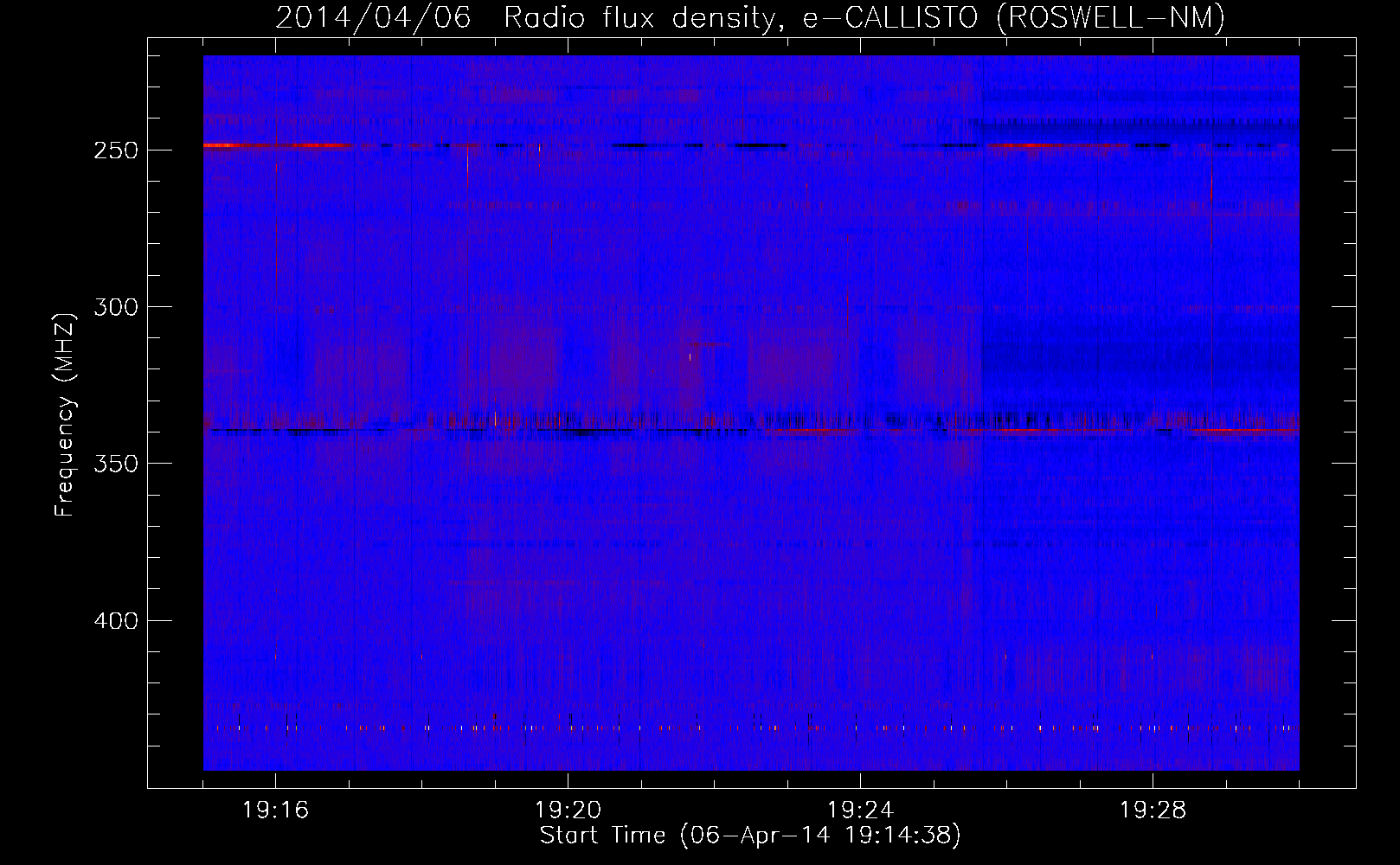Screen dimensions: 1400x865
Task: Click the 19:24 time tick label
Action: tap(860, 811)
